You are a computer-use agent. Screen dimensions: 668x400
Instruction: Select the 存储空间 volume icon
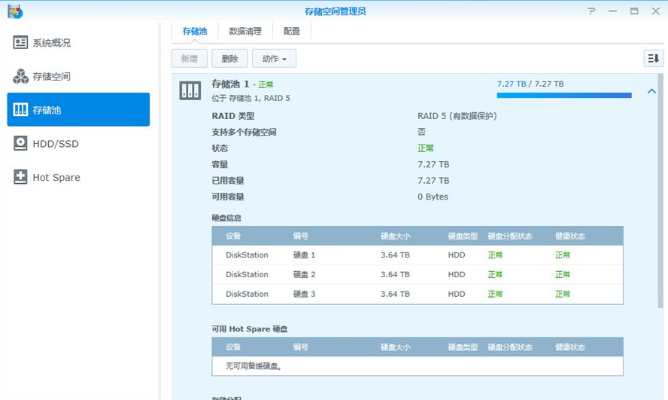pos(20,76)
